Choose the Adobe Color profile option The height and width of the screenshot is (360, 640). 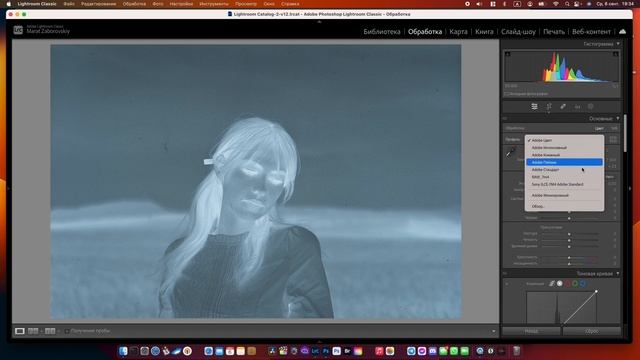pos(564,140)
